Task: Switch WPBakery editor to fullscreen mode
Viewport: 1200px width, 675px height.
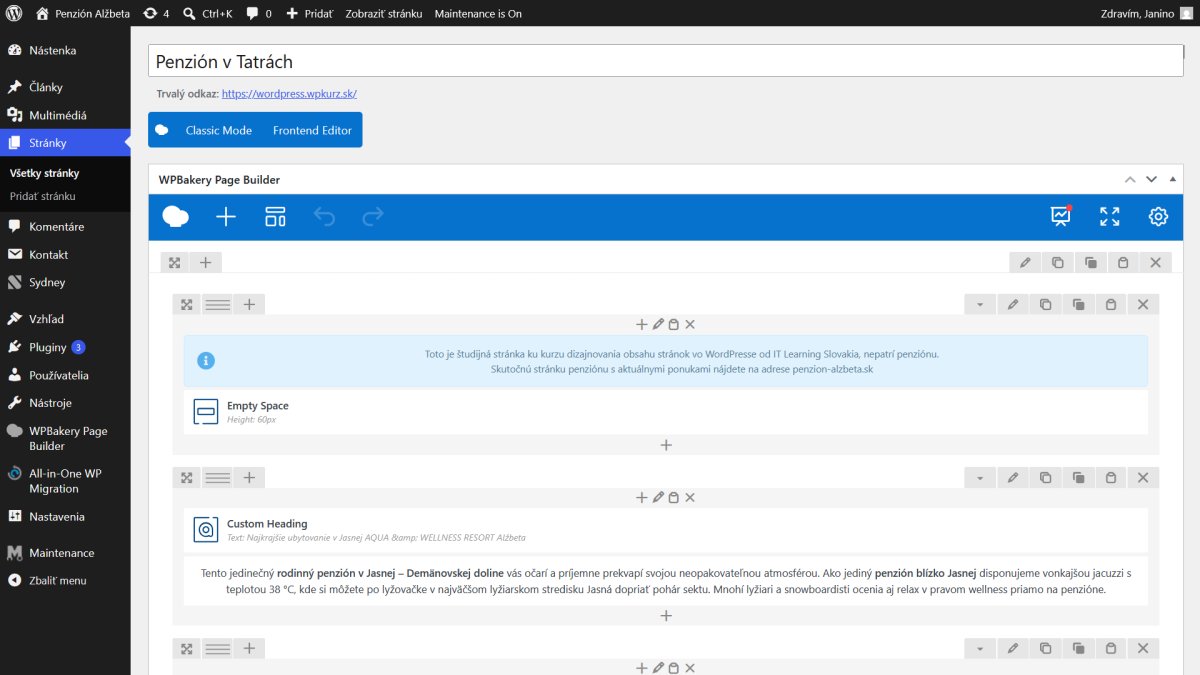Action: [1110, 217]
